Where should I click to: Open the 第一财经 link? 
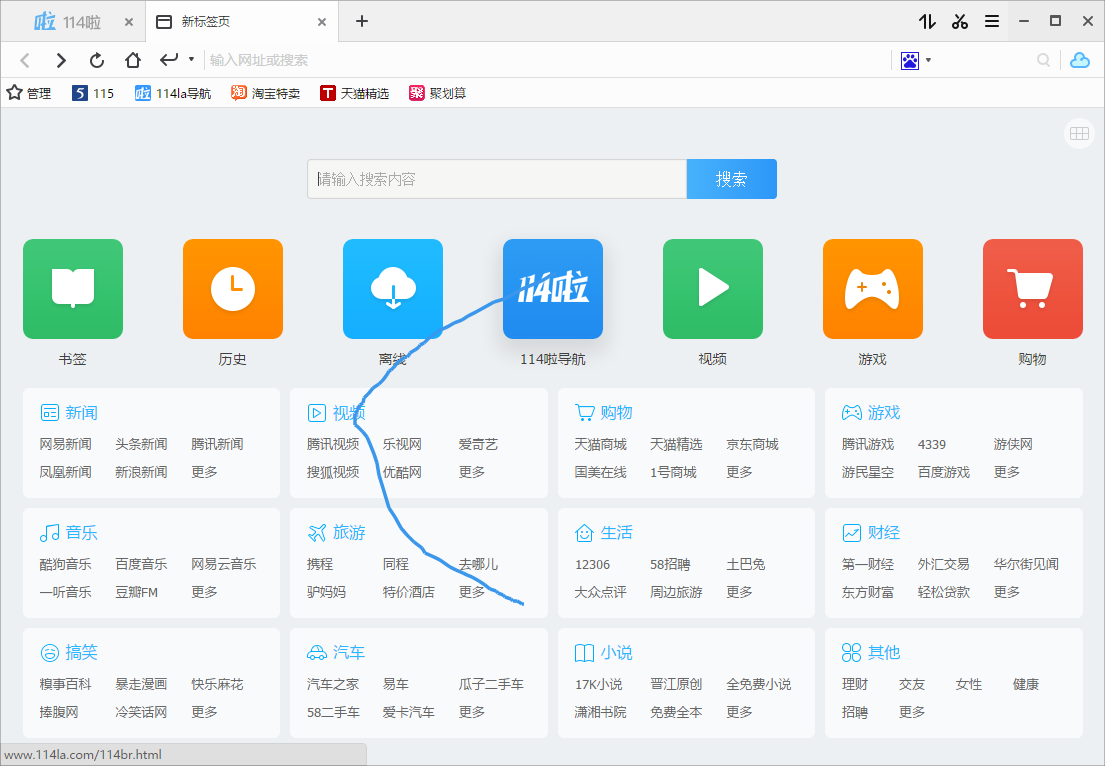(868, 564)
